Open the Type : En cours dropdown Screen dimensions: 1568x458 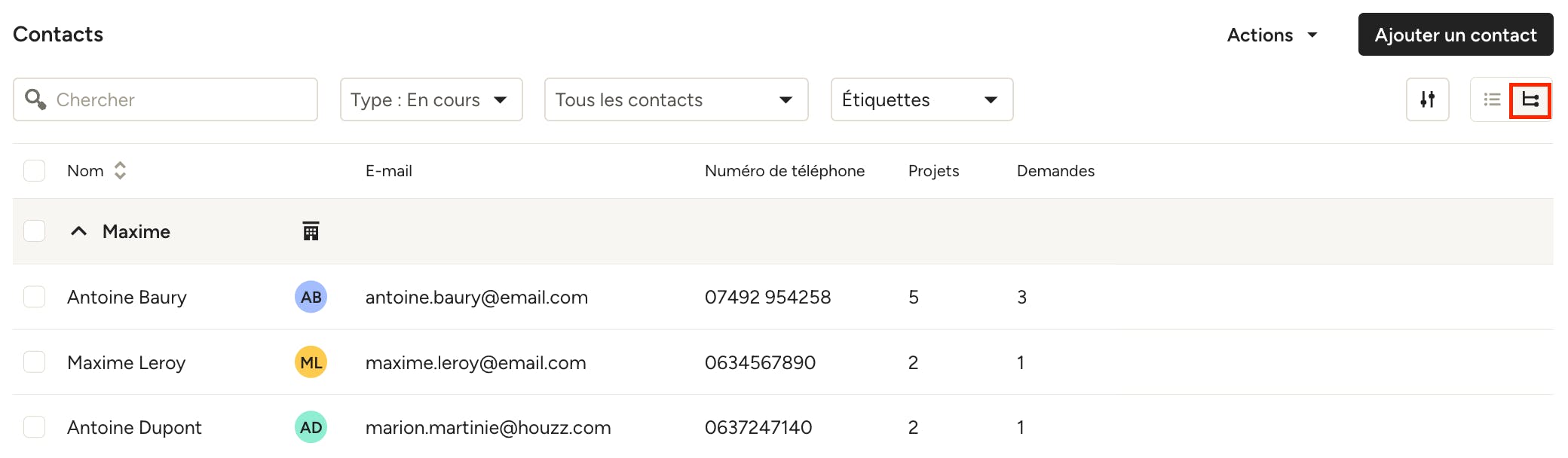click(431, 99)
